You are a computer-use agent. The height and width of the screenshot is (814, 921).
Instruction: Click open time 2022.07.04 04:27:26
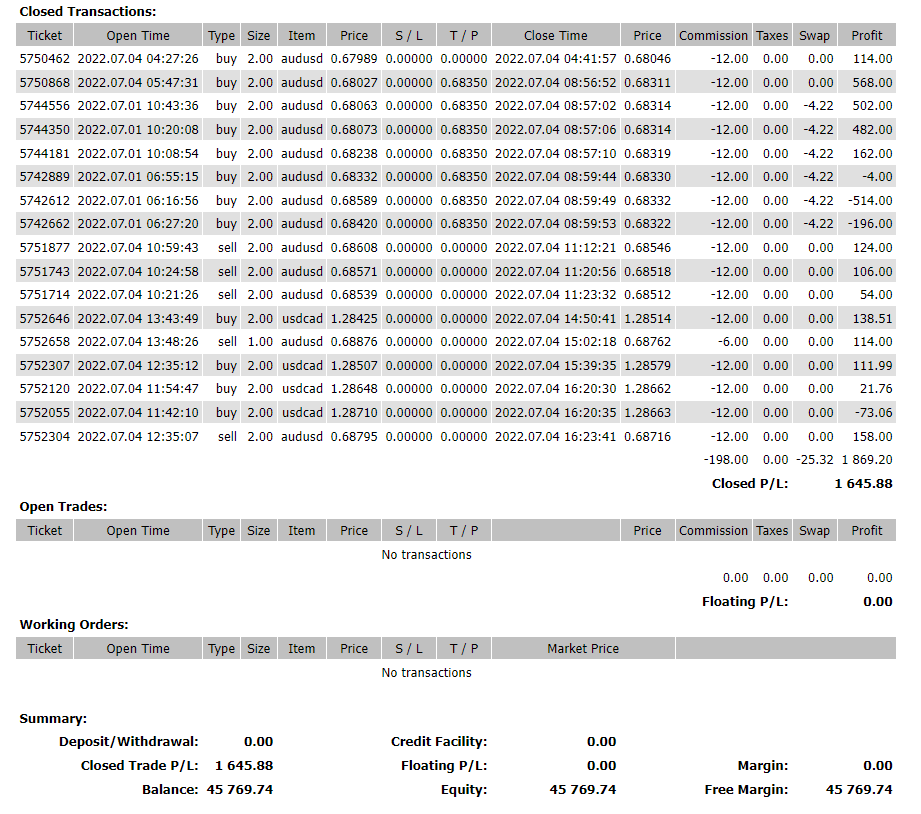point(138,59)
